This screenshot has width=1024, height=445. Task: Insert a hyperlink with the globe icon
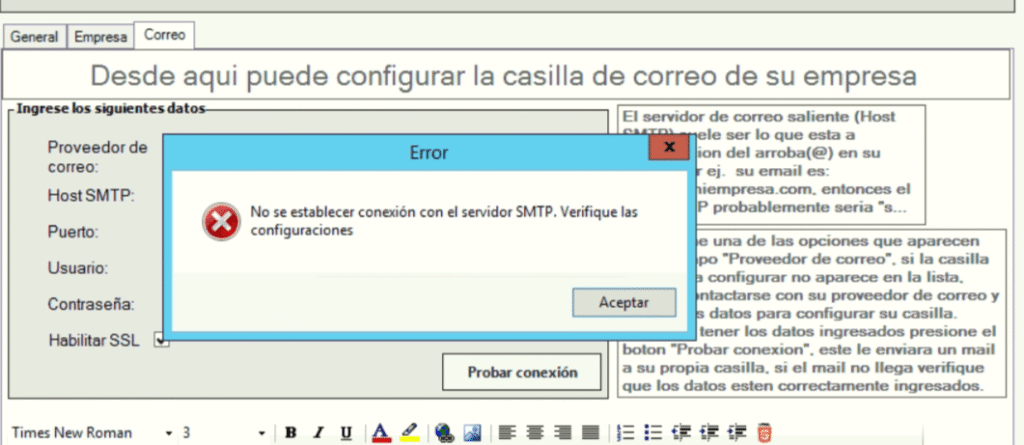click(x=444, y=432)
